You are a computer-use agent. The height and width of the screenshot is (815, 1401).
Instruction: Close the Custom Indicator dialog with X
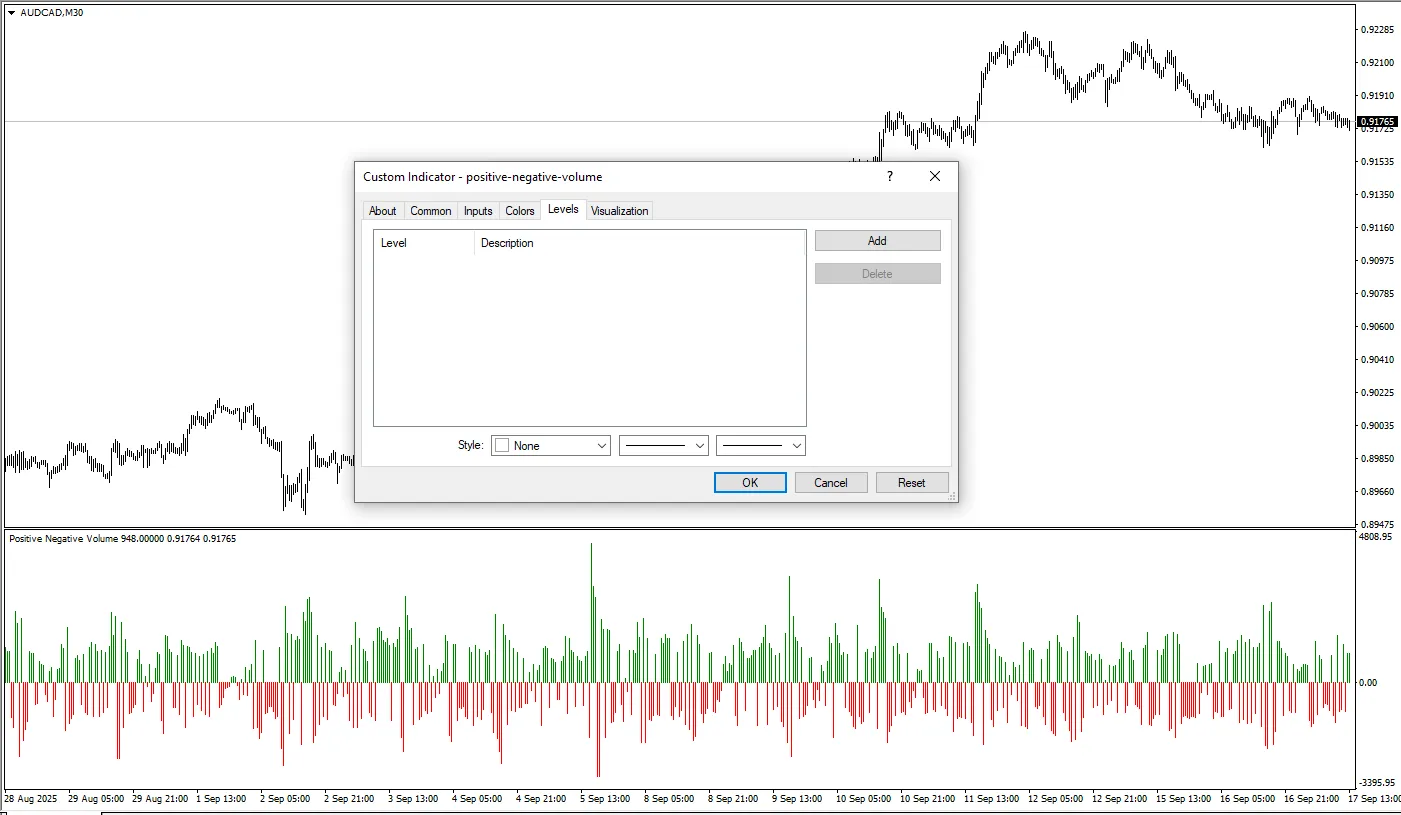[x=935, y=177]
